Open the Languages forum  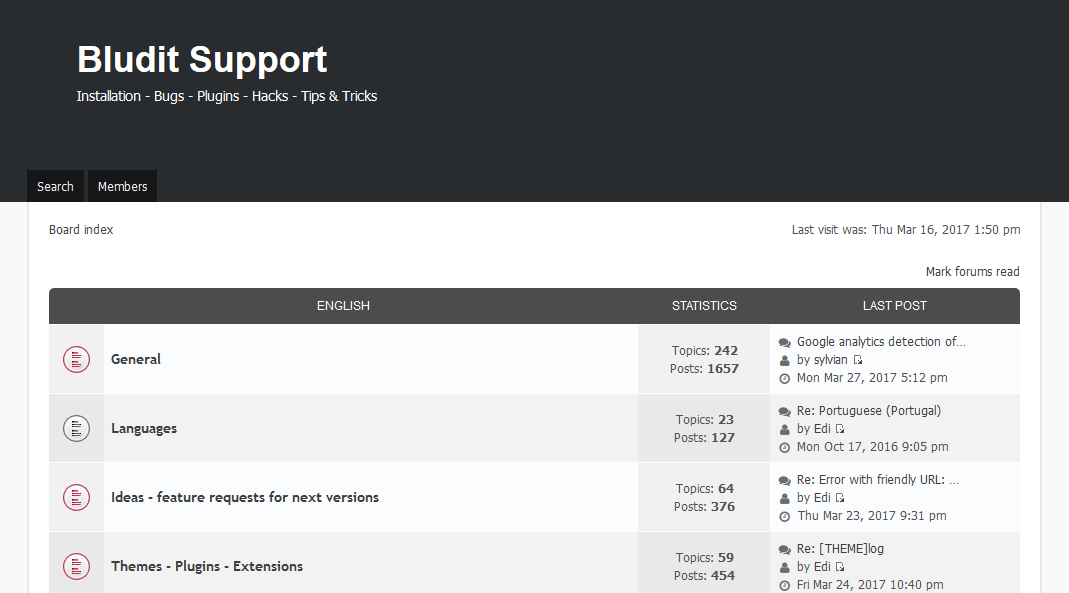pyautogui.click(x=144, y=428)
